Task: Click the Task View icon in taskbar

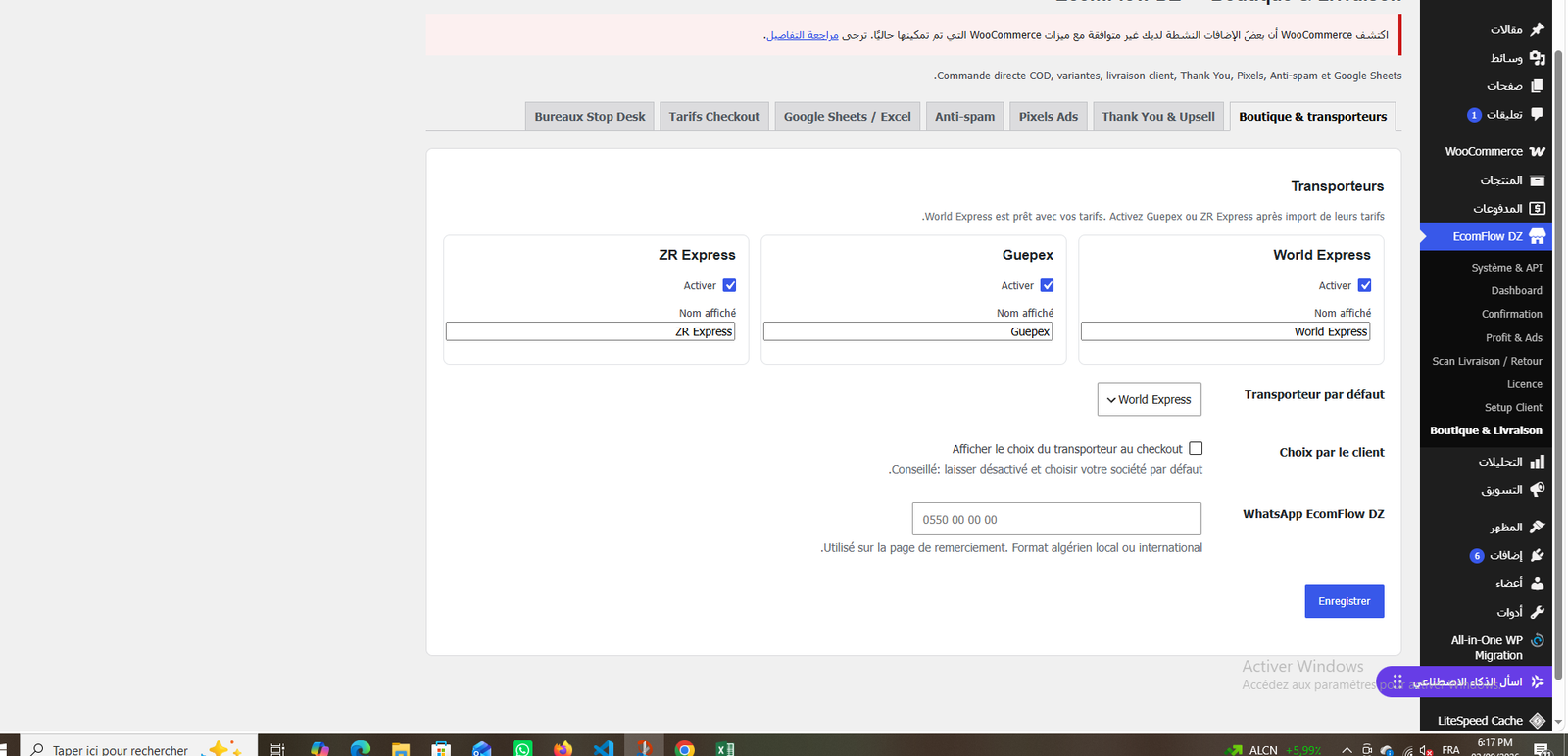Action: tap(277, 749)
